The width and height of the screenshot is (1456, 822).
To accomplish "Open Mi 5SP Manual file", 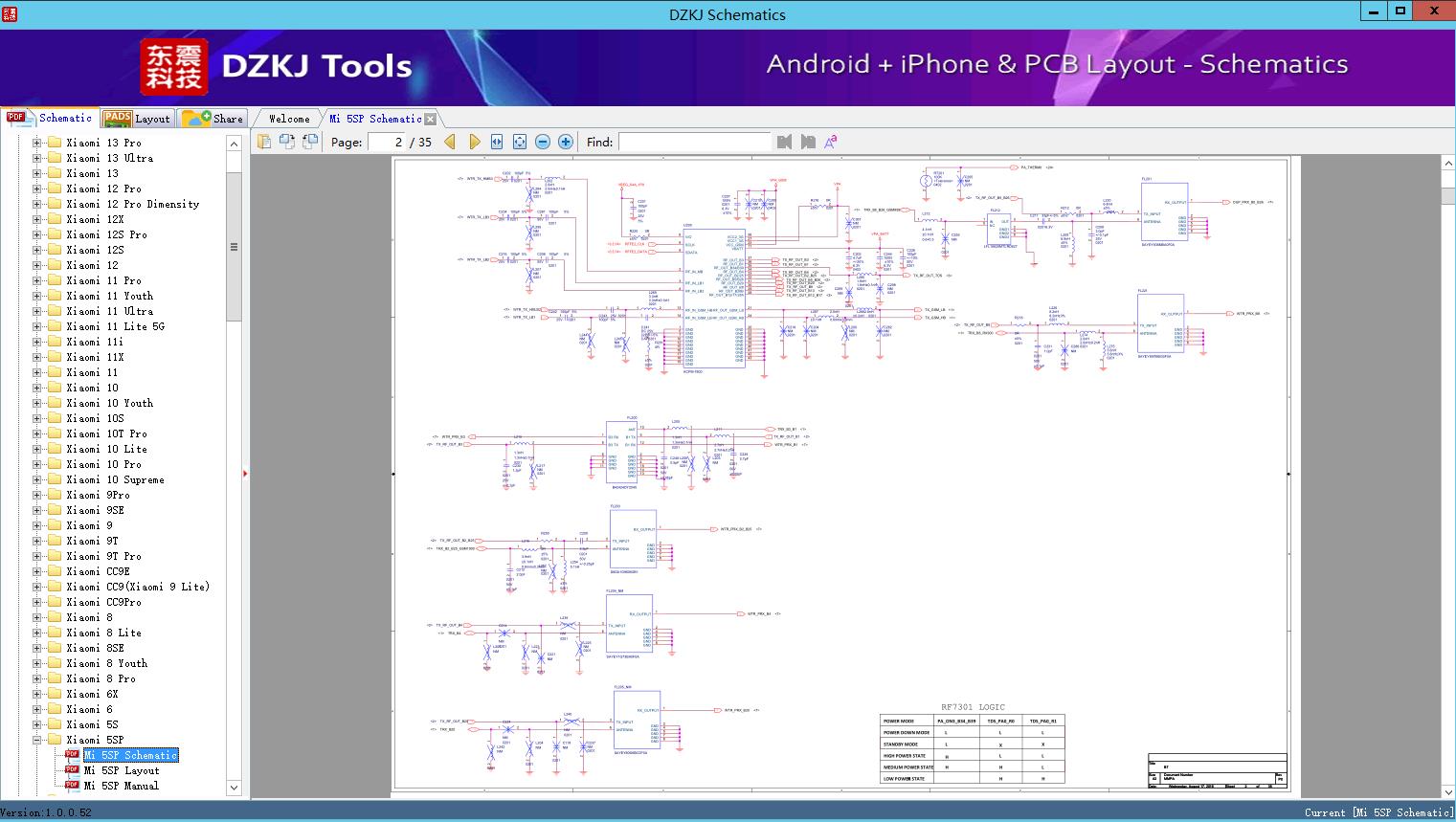I will (121, 786).
